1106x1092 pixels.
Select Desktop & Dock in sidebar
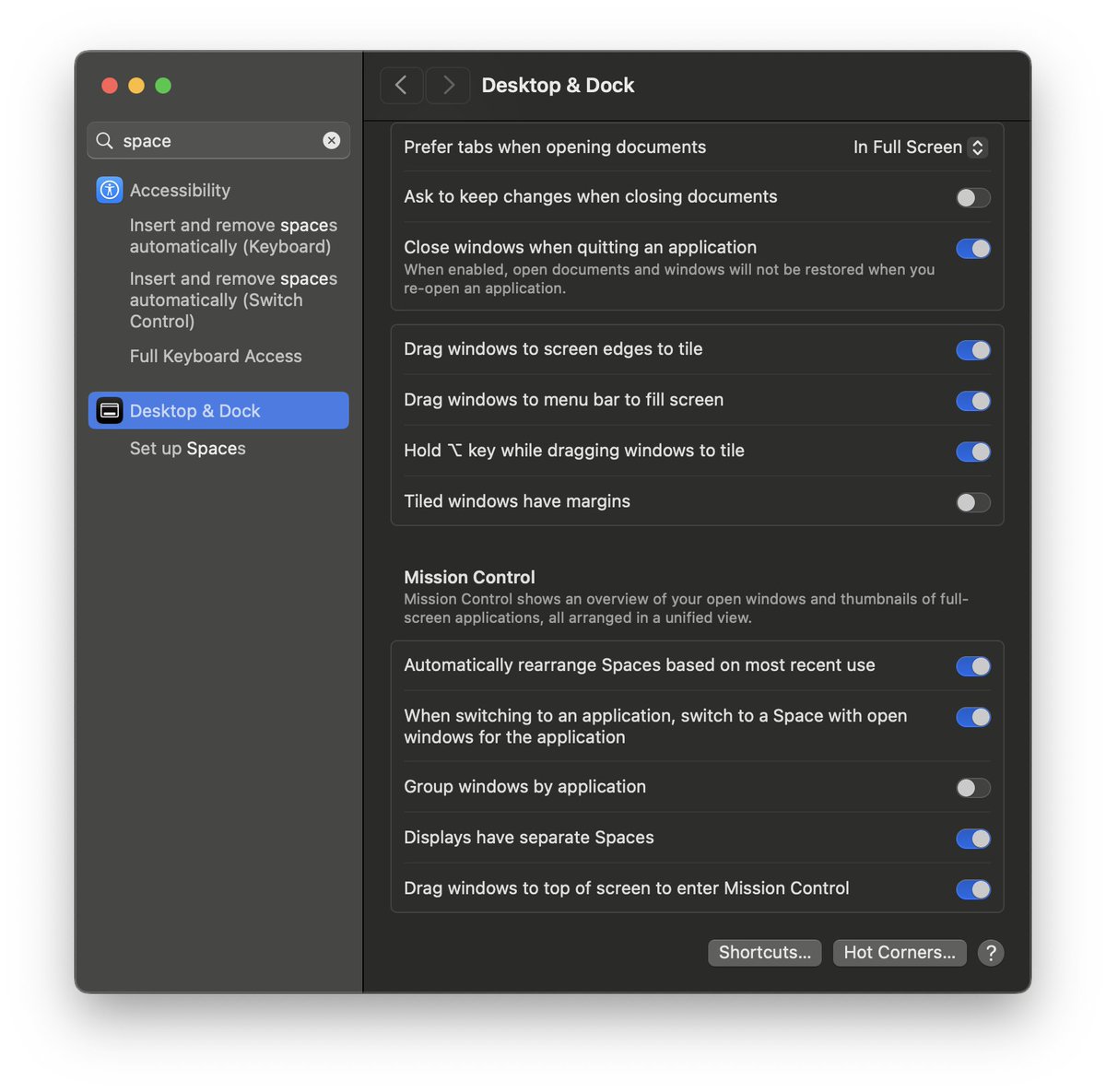click(218, 410)
